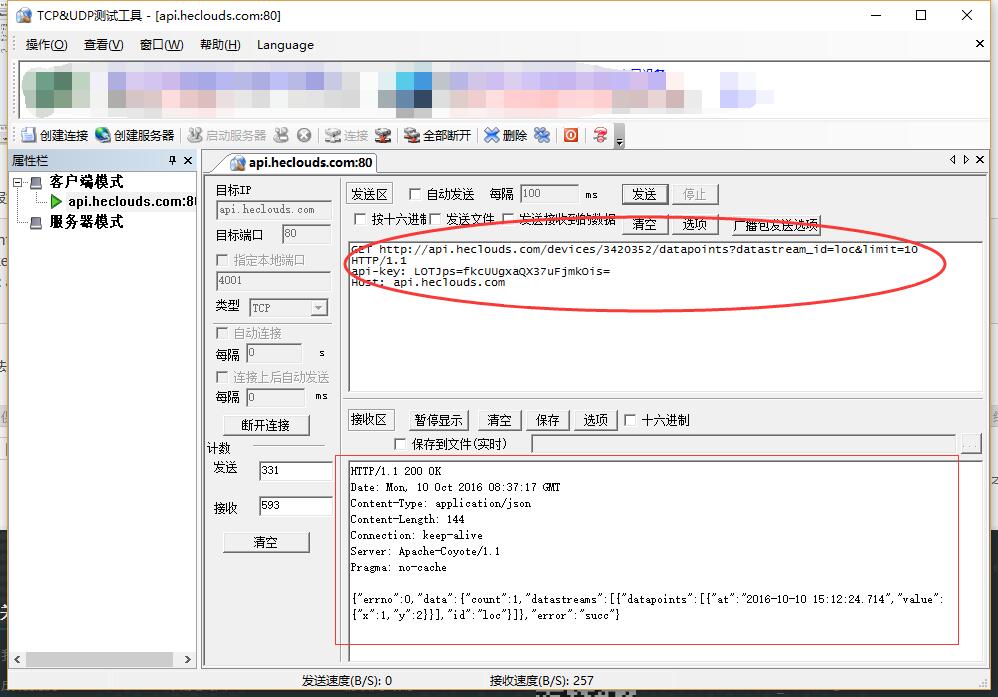Click the 启动服务器 (start server) toolbar icon
Screen dimensions: 998x697
[x=195, y=135]
